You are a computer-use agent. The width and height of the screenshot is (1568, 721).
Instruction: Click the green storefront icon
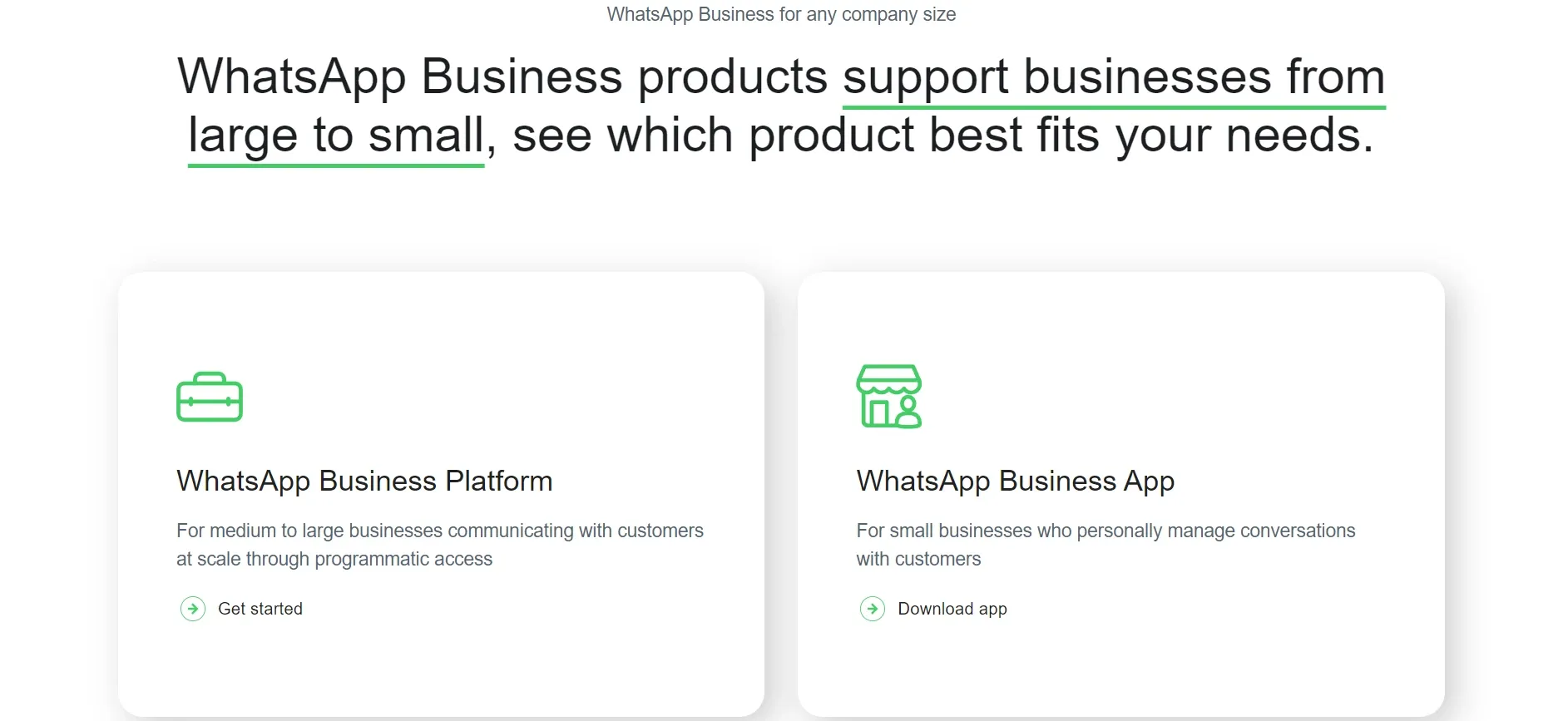point(889,396)
